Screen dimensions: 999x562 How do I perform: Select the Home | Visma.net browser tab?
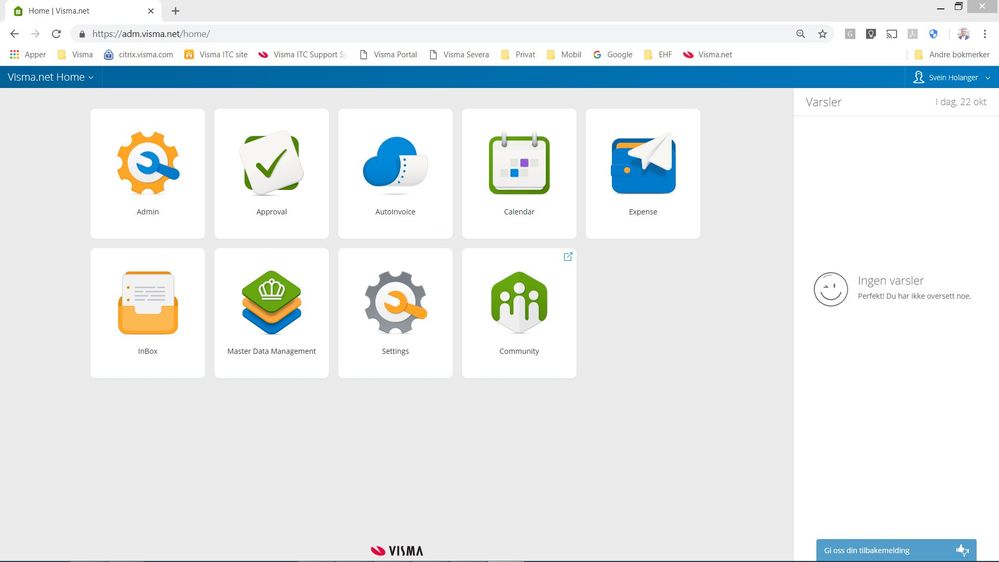83,11
